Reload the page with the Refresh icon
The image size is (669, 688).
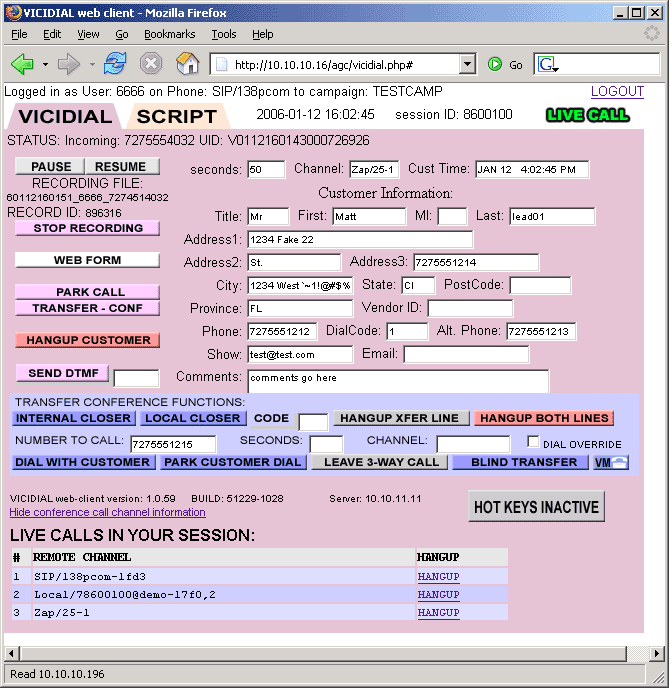click(115, 64)
